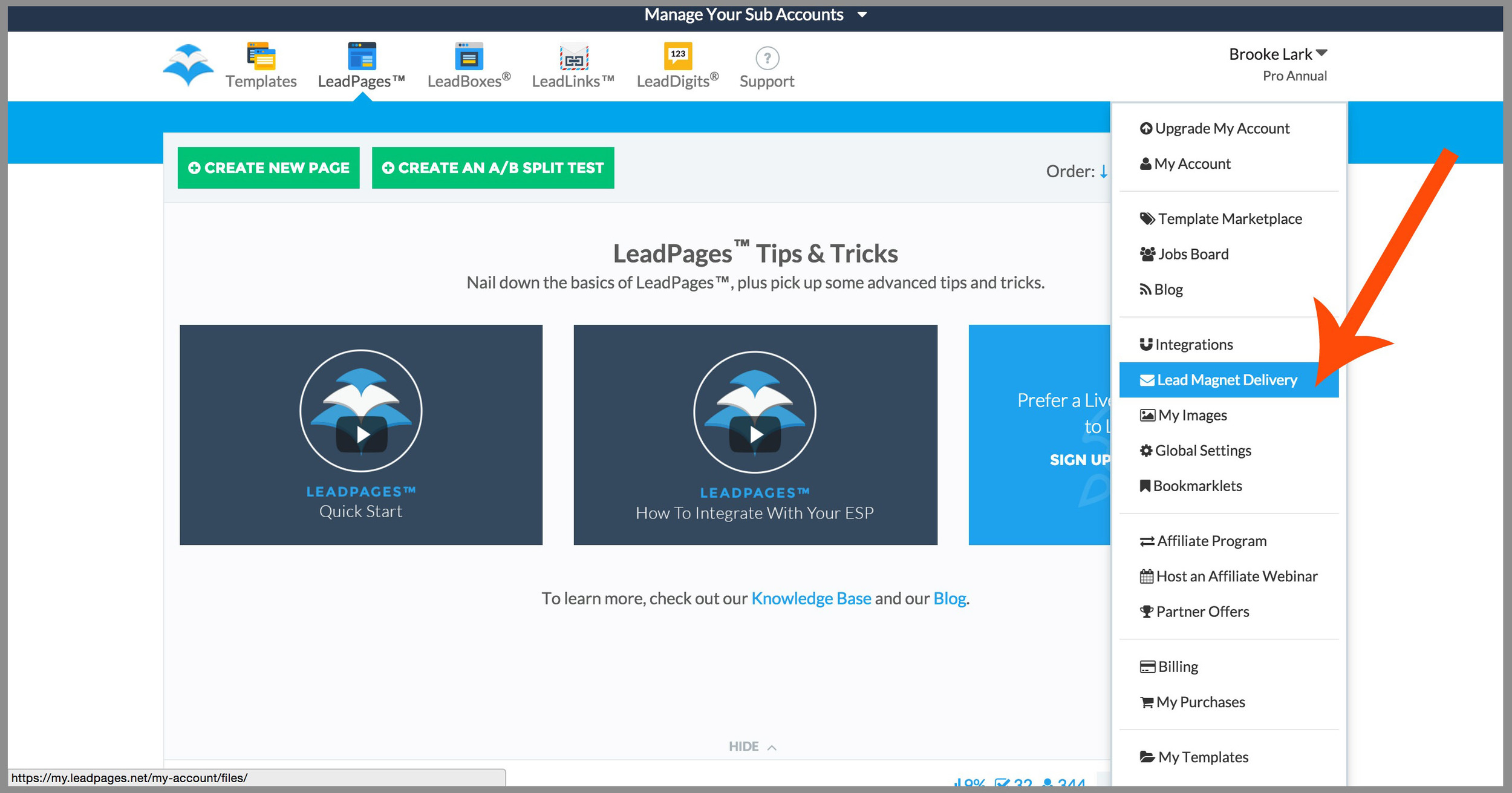Open Billing menu entry
This screenshot has width=1512, height=793.
pyautogui.click(x=1168, y=667)
